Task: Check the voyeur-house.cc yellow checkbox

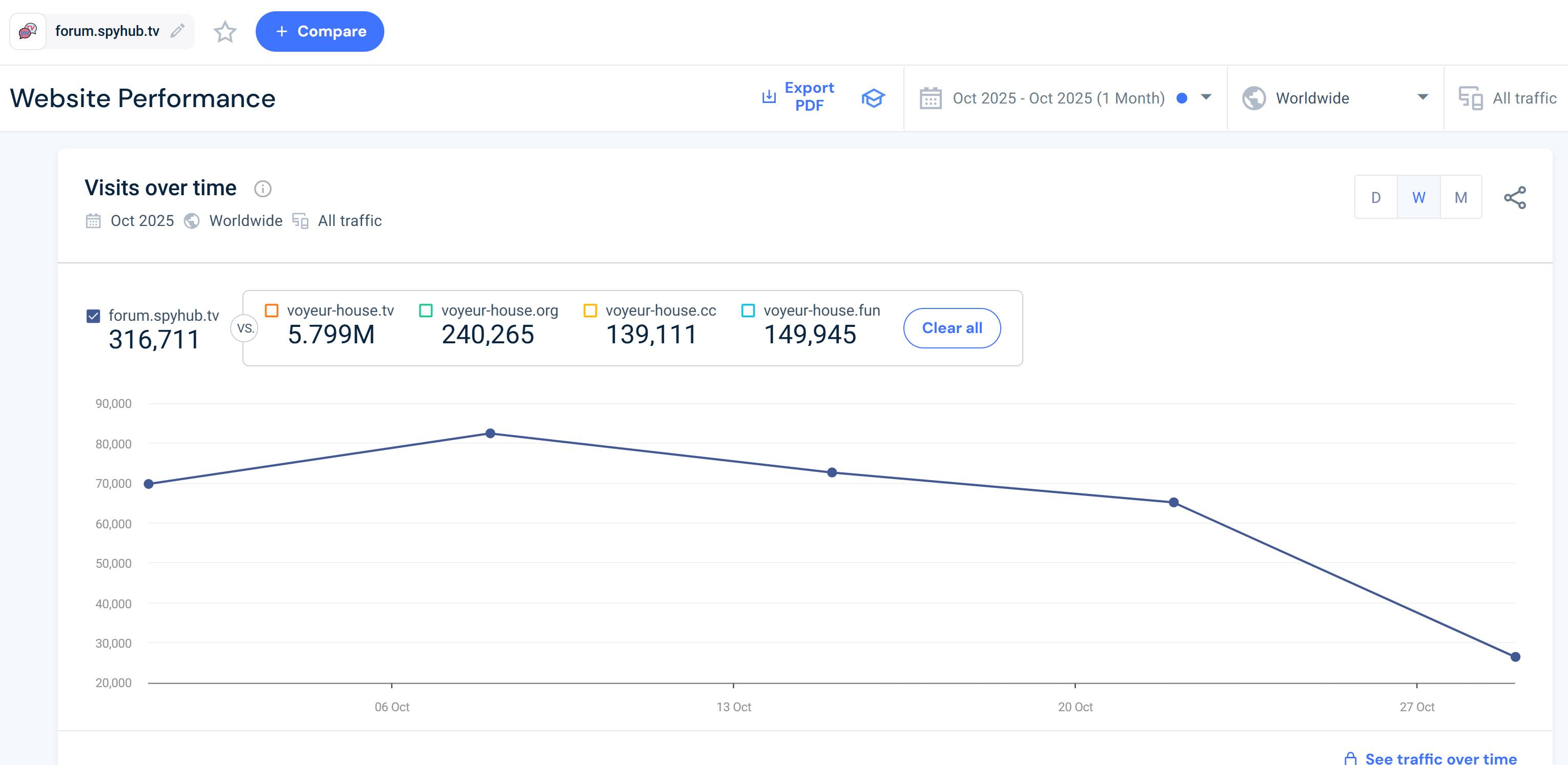Action: pos(590,311)
